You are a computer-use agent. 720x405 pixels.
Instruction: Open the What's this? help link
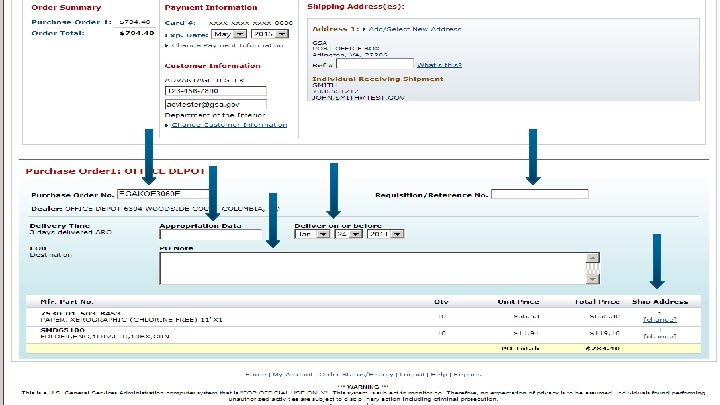coord(439,65)
